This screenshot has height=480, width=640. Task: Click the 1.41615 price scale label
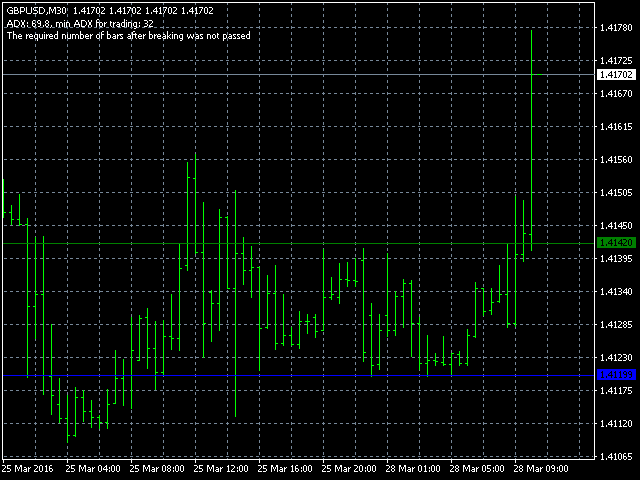click(616, 127)
